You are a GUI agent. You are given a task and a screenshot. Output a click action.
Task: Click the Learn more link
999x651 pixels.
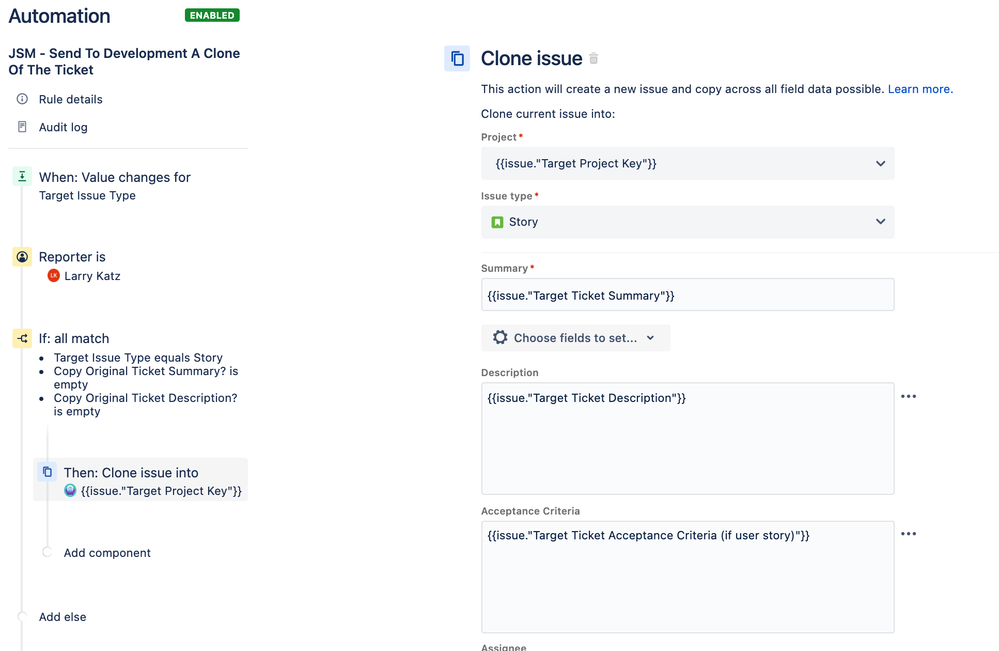920,89
